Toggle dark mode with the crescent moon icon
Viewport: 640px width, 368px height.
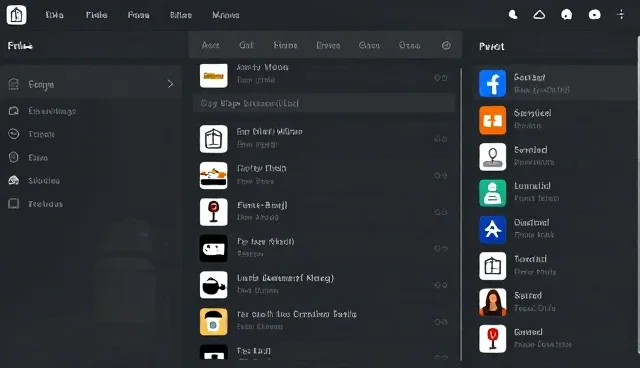click(513, 15)
